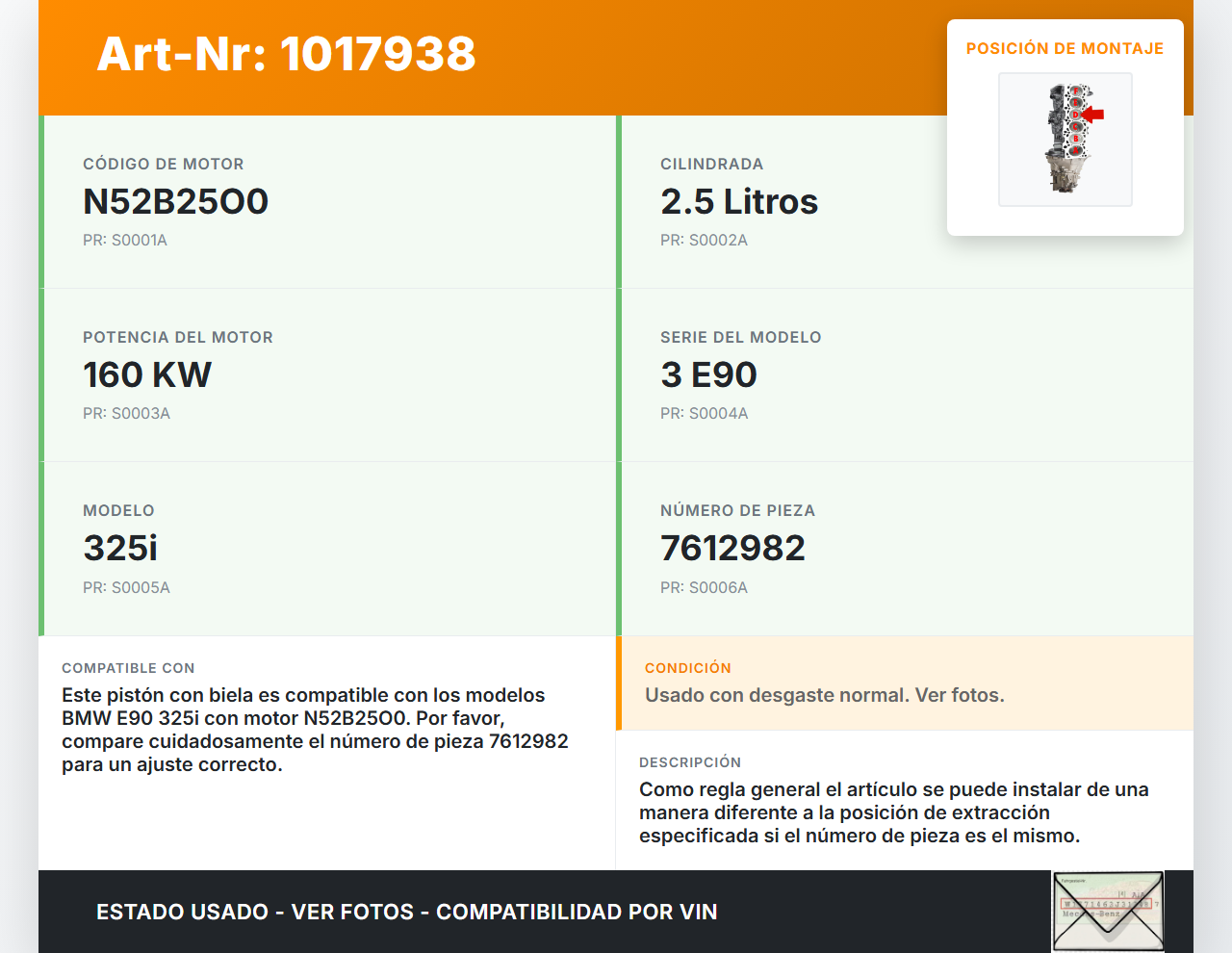
Task: Click the PR: S0001A code
Action: click(x=125, y=241)
